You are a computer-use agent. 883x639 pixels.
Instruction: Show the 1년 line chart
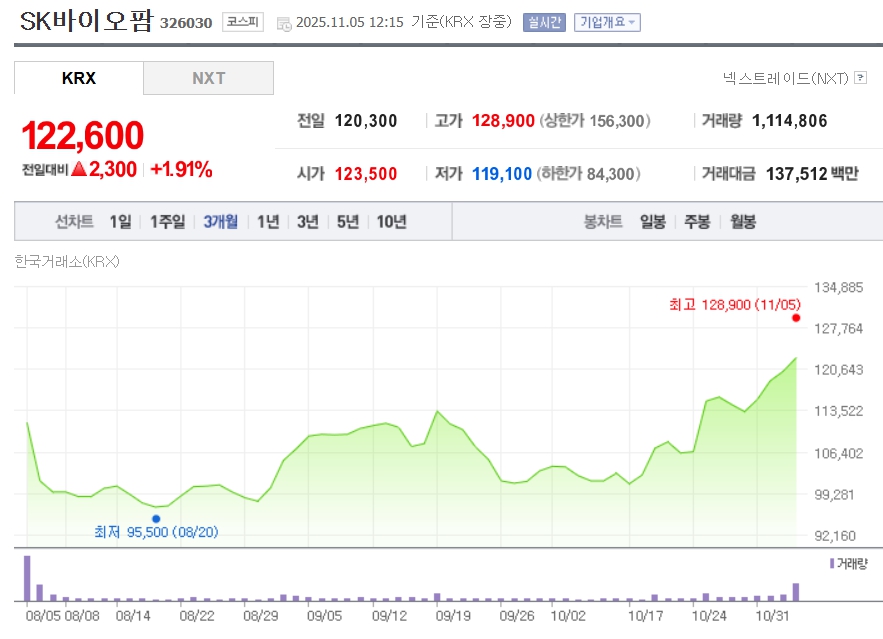[268, 222]
